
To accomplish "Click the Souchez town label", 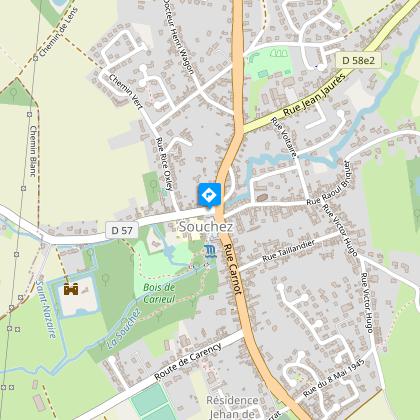I will (x=206, y=227).
